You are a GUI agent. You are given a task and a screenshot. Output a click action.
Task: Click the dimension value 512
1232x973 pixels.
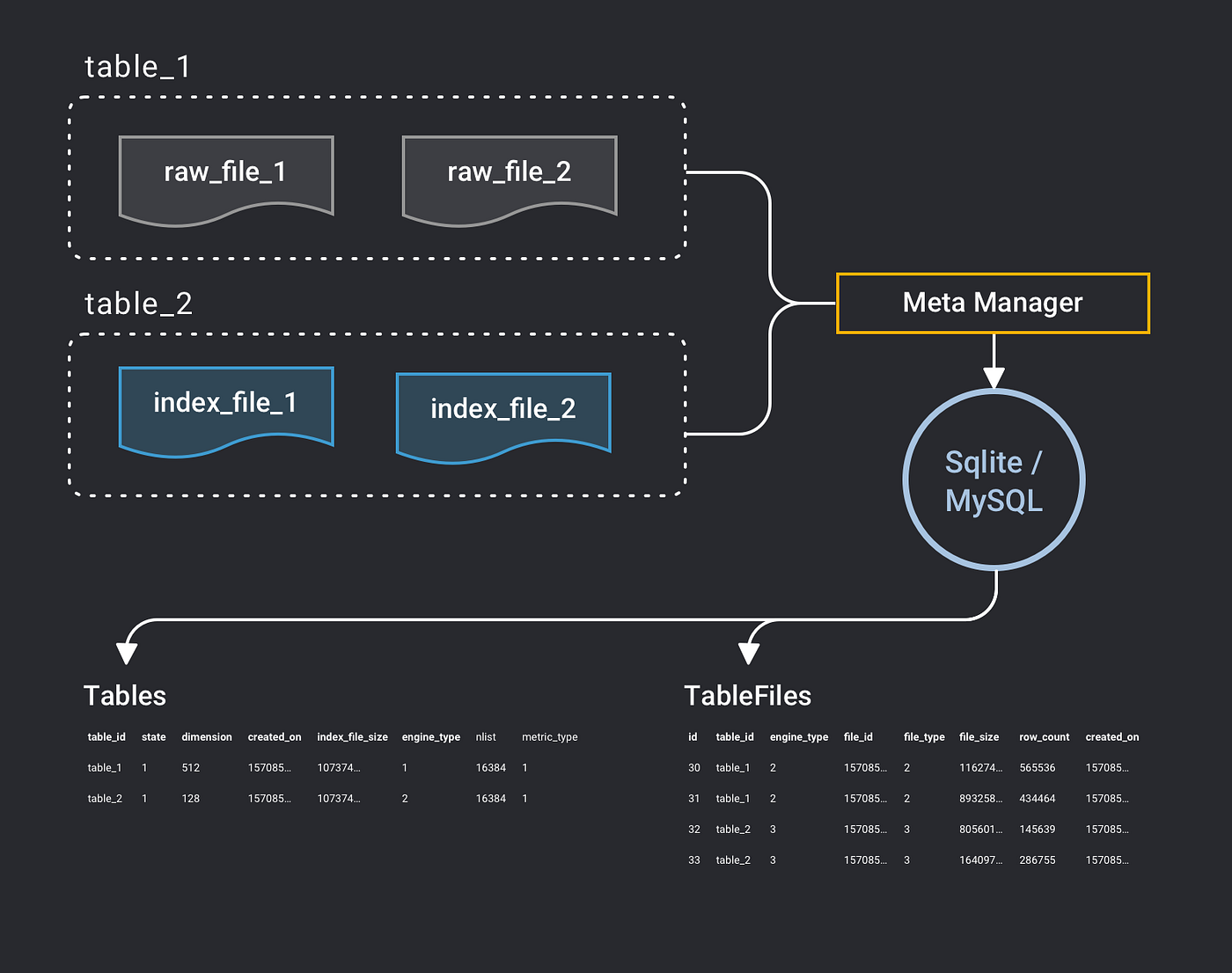190,767
